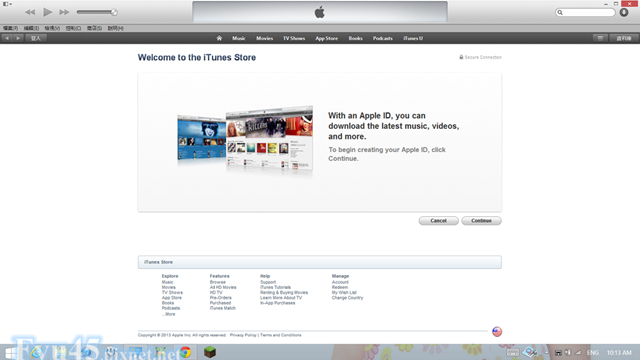Image resolution: width=640 pixels, height=360 pixels.
Task: Click the play button
Action: pos(47,12)
